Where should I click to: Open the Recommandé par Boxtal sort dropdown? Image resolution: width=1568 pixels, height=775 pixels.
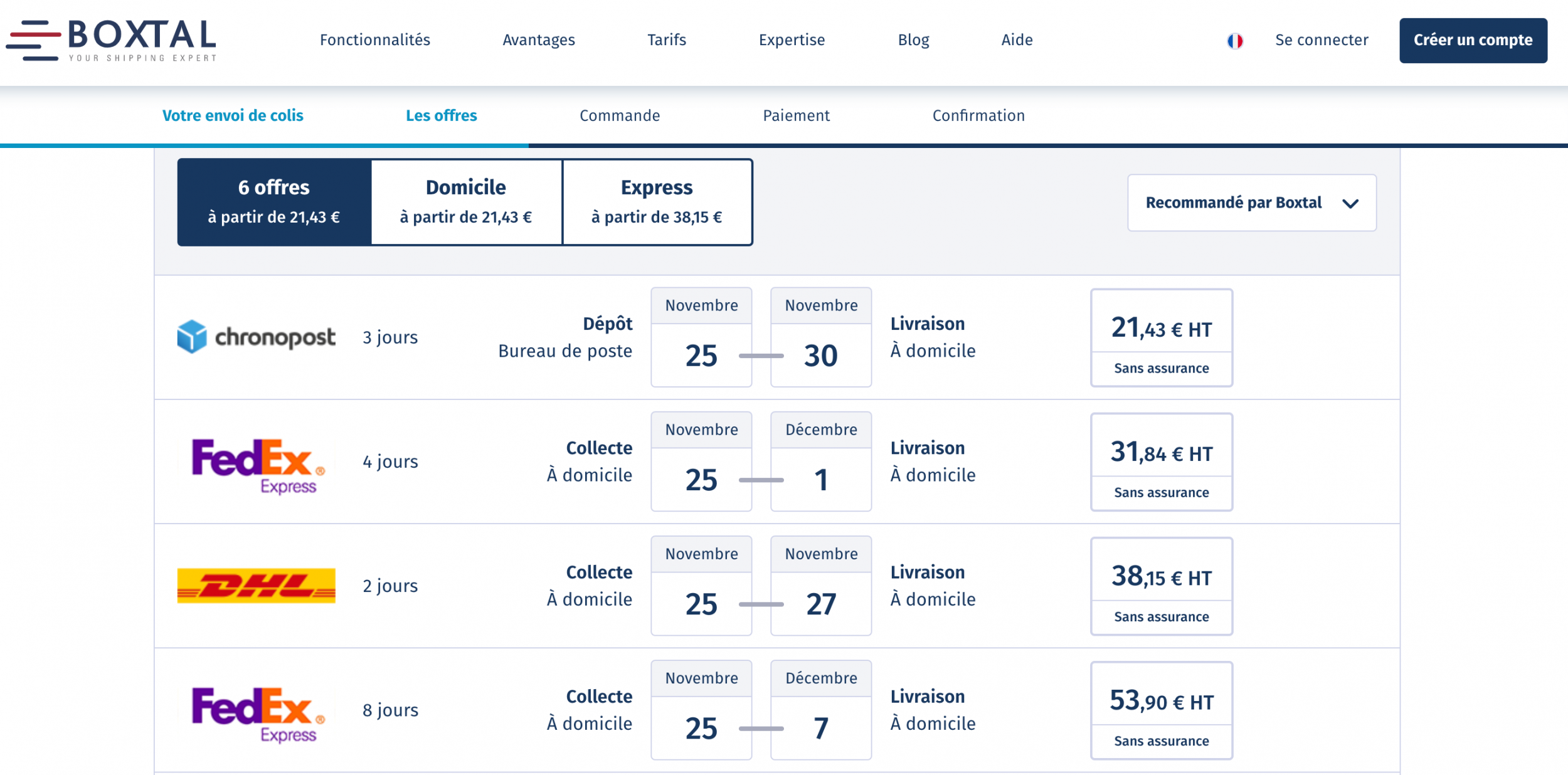1234,203
